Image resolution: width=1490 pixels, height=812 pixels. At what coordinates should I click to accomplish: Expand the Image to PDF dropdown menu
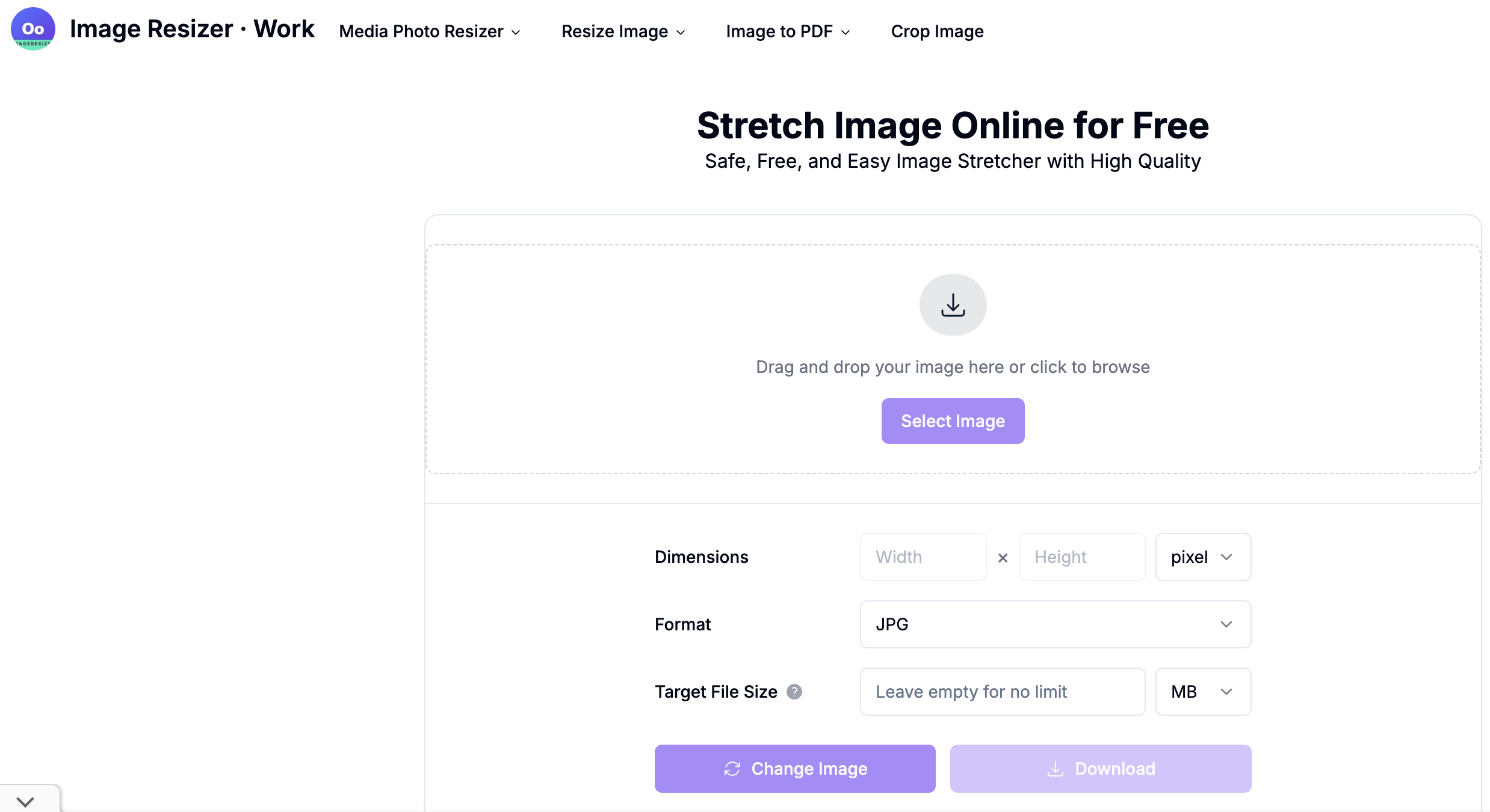(x=788, y=31)
